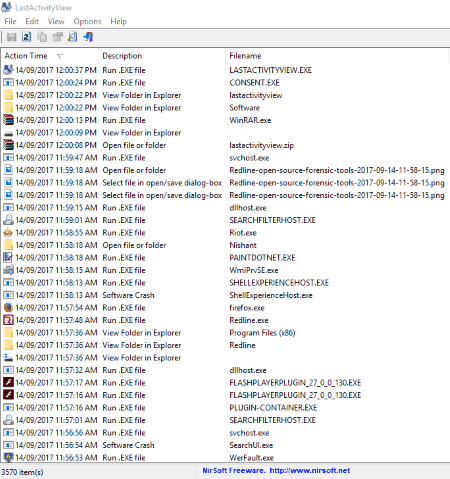Select the 14/09/2017 12:00:13 PM action time
Viewport: 450px width, 479px height.
[x=56, y=120]
